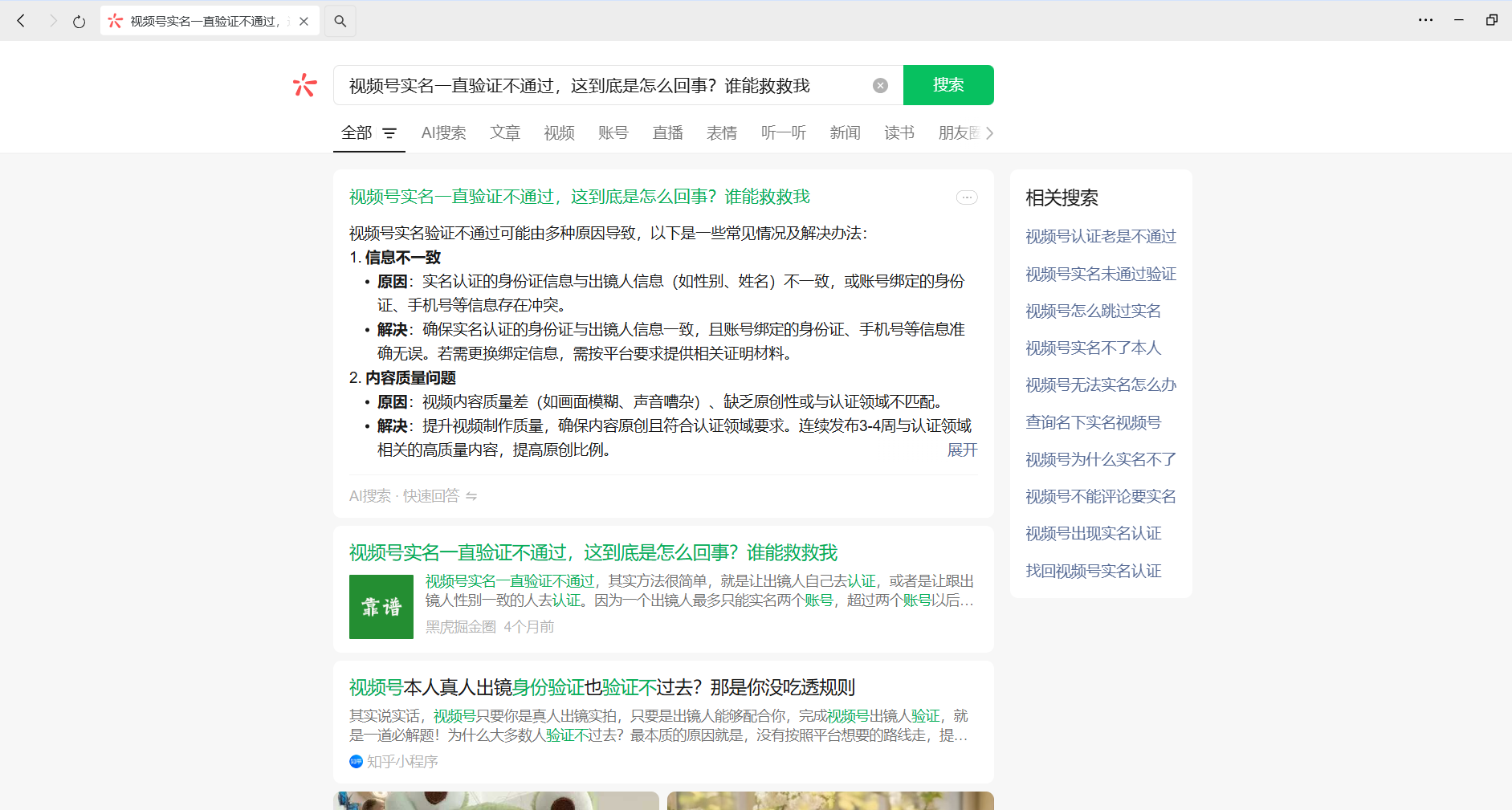The height and width of the screenshot is (810, 1512).
Task: Switch to the 文章 tab
Action: point(505,132)
